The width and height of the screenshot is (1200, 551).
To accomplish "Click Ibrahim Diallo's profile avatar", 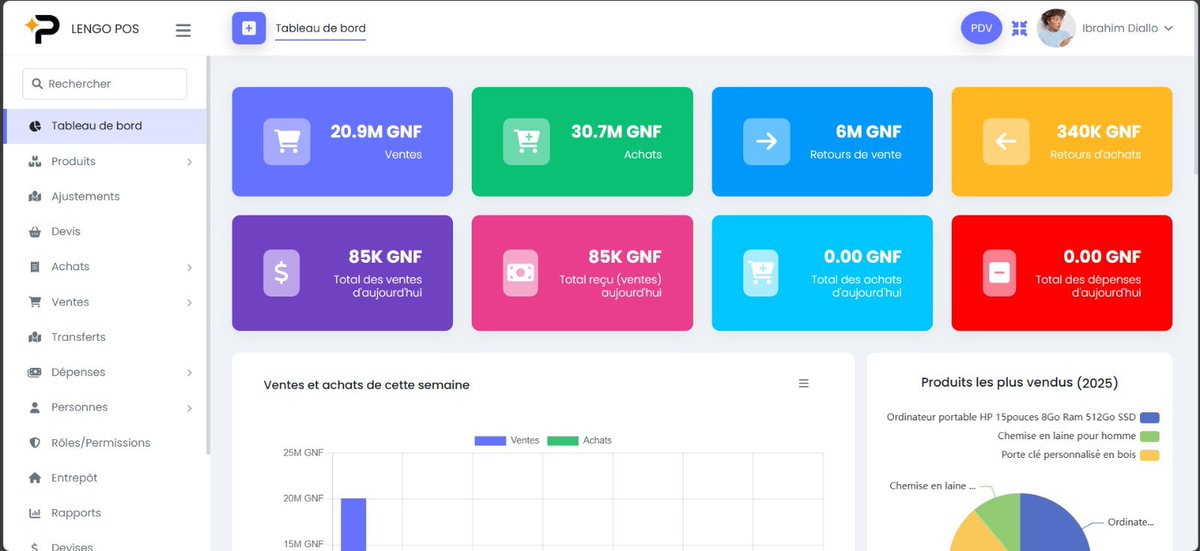I will (1056, 28).
